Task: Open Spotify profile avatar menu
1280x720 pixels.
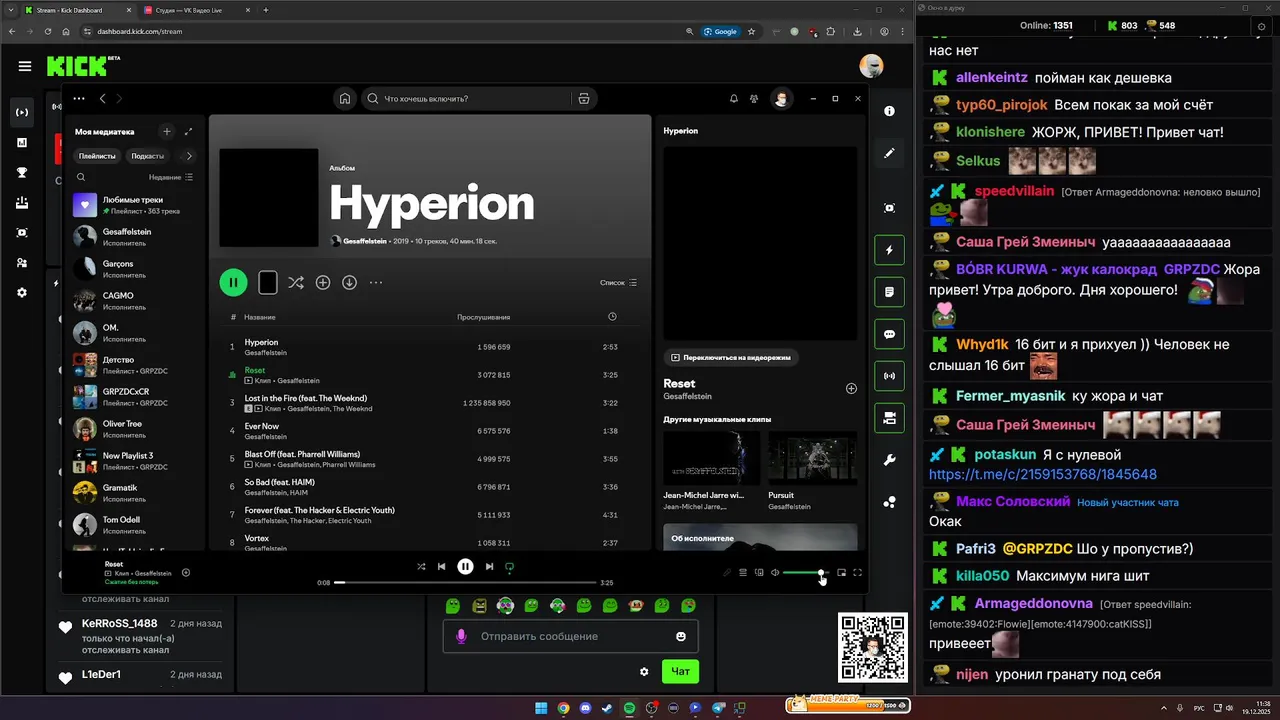Action: (x=781, y=98)
